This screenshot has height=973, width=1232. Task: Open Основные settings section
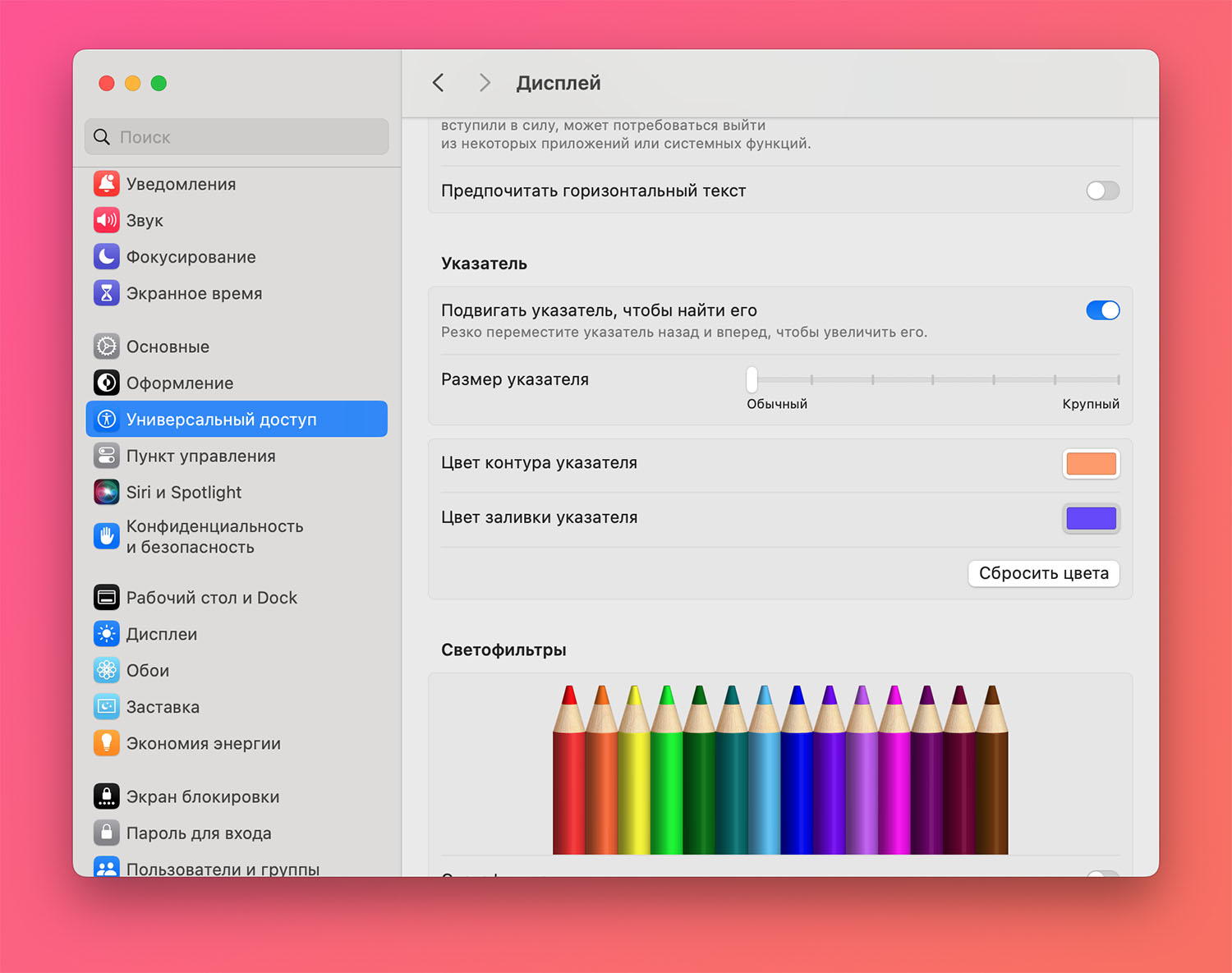click(168, 347)
